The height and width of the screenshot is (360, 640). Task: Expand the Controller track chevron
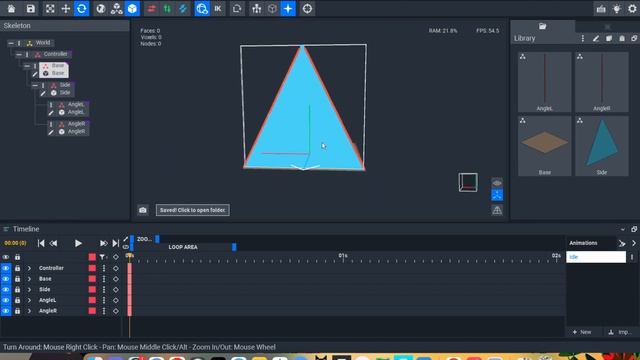[29, 268]
